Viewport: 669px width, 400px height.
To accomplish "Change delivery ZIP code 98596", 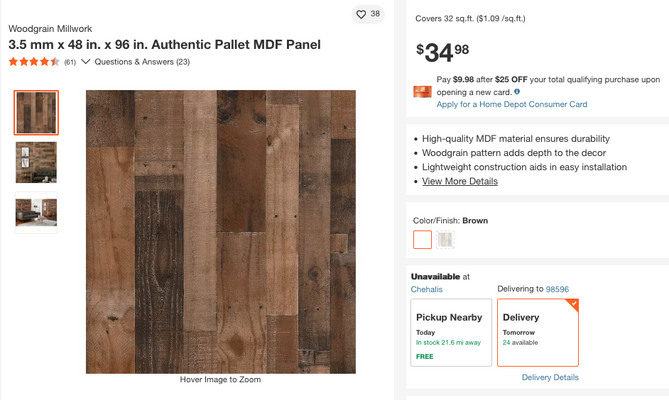I will [557, 289].
